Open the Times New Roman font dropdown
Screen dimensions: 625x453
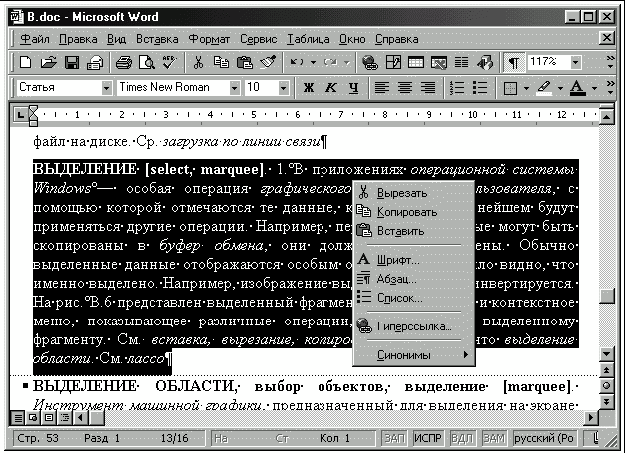tap(235, 87)
